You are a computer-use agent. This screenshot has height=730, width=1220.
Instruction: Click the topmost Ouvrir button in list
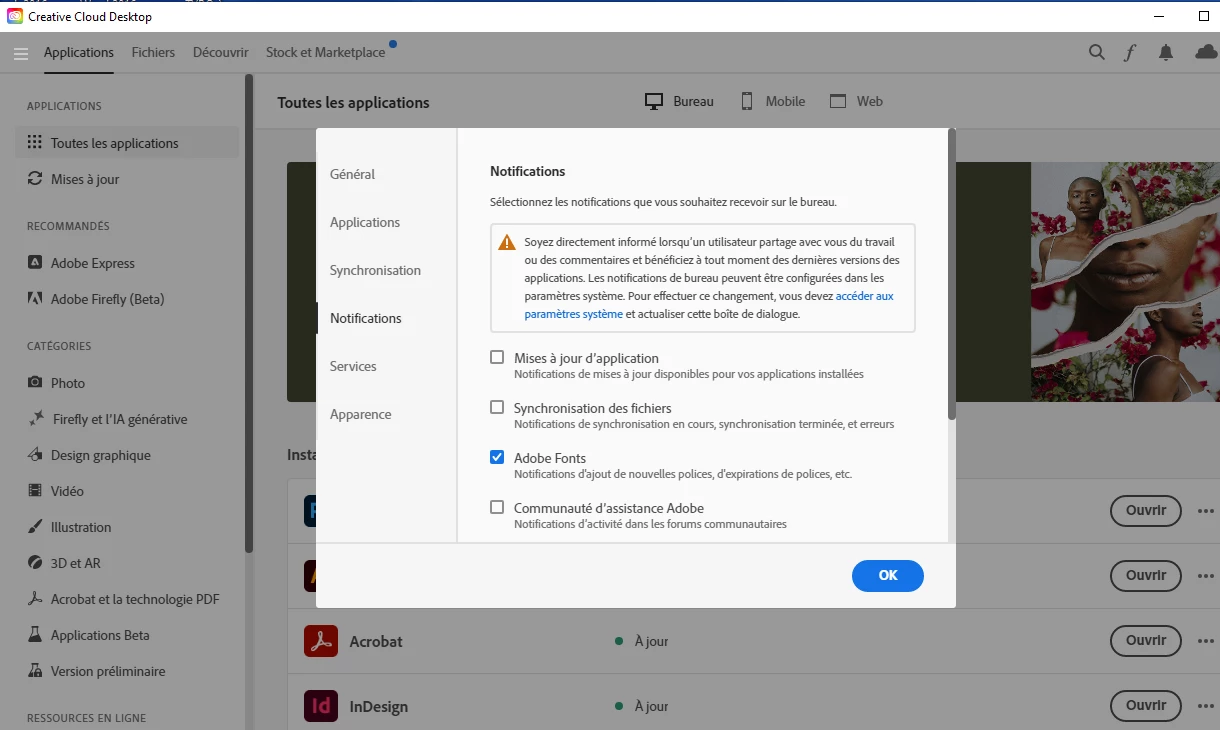1146,511
